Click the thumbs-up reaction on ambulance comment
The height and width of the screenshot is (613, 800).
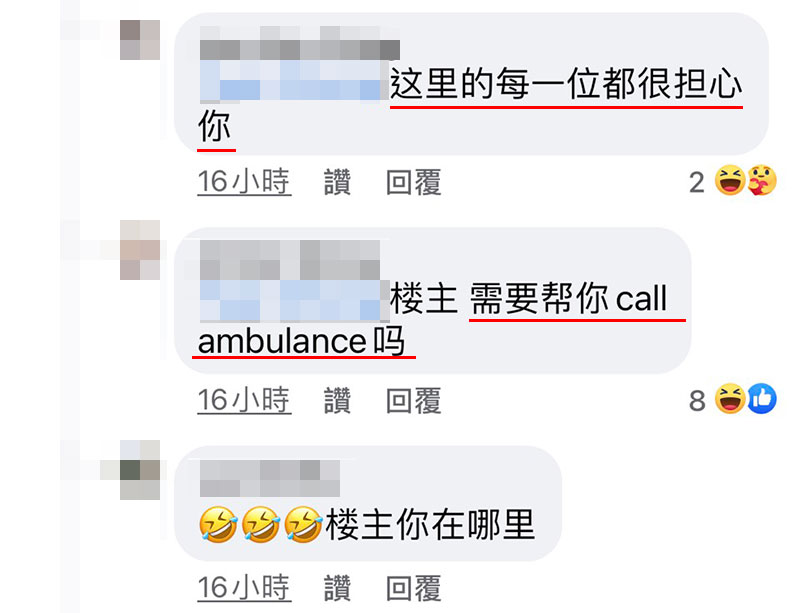click(x=762, y=399)
